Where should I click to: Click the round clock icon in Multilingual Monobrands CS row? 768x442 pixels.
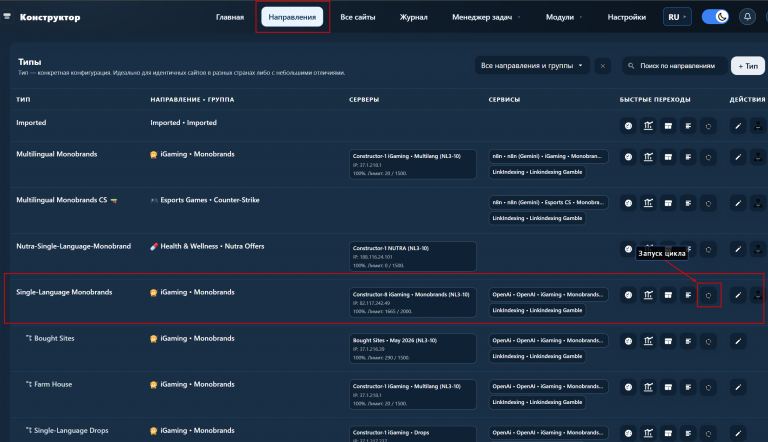click(628, 203)
